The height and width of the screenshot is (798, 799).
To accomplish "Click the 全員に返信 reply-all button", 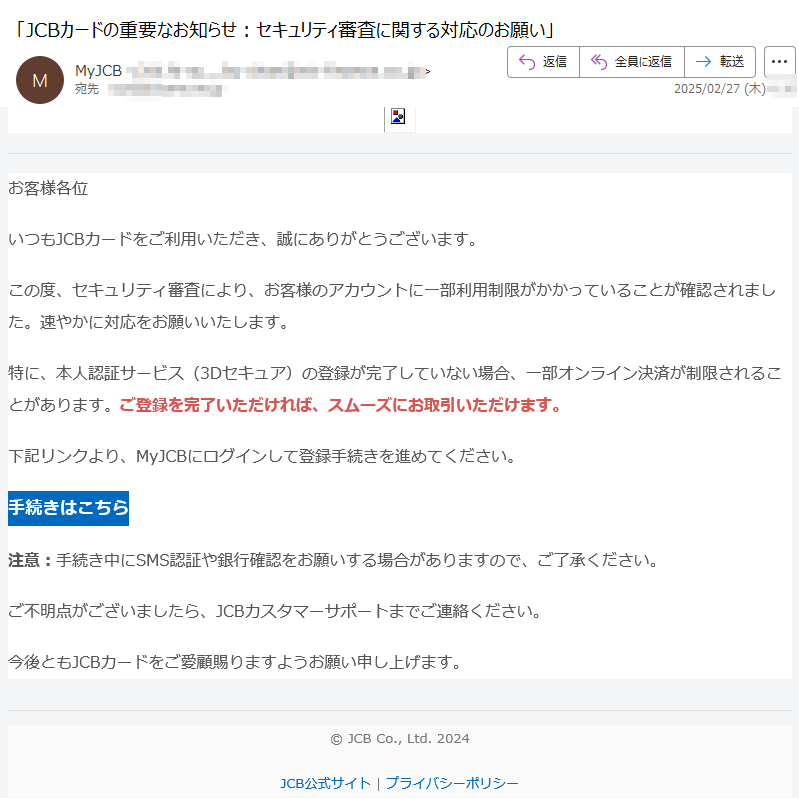I will [632, 62].
